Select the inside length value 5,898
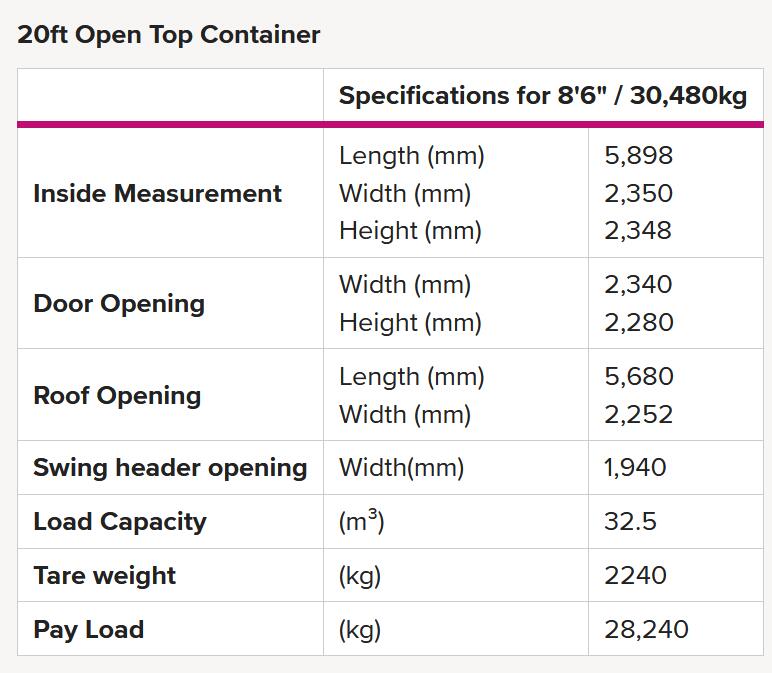 (x=638, y=156)
